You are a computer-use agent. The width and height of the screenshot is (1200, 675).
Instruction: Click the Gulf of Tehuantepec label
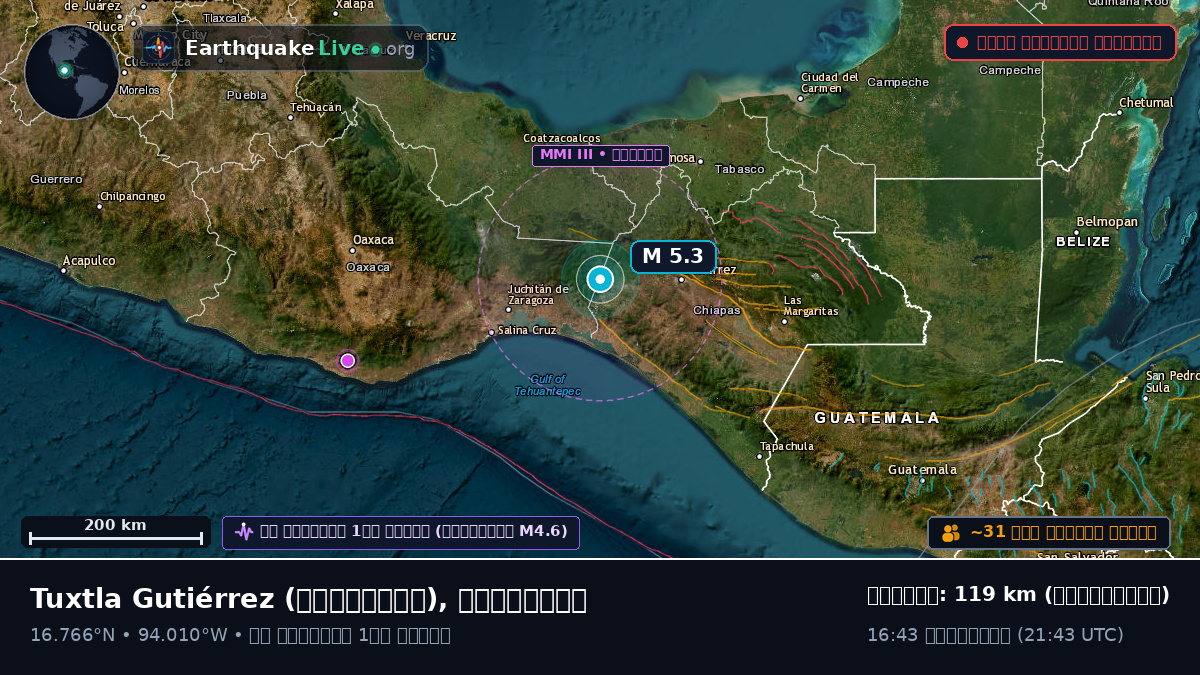[547, 385]
